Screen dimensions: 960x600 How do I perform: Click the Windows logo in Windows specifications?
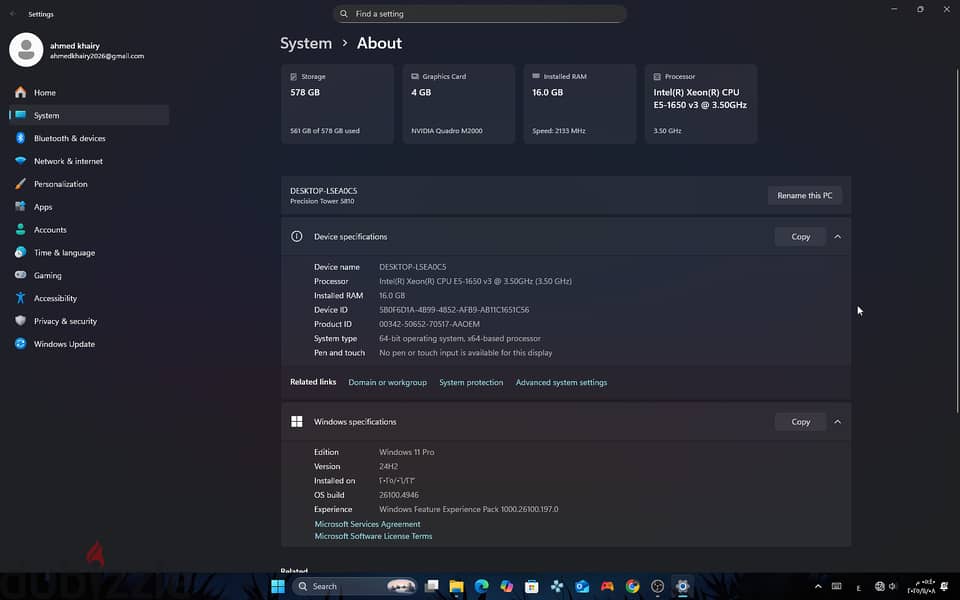297,421
